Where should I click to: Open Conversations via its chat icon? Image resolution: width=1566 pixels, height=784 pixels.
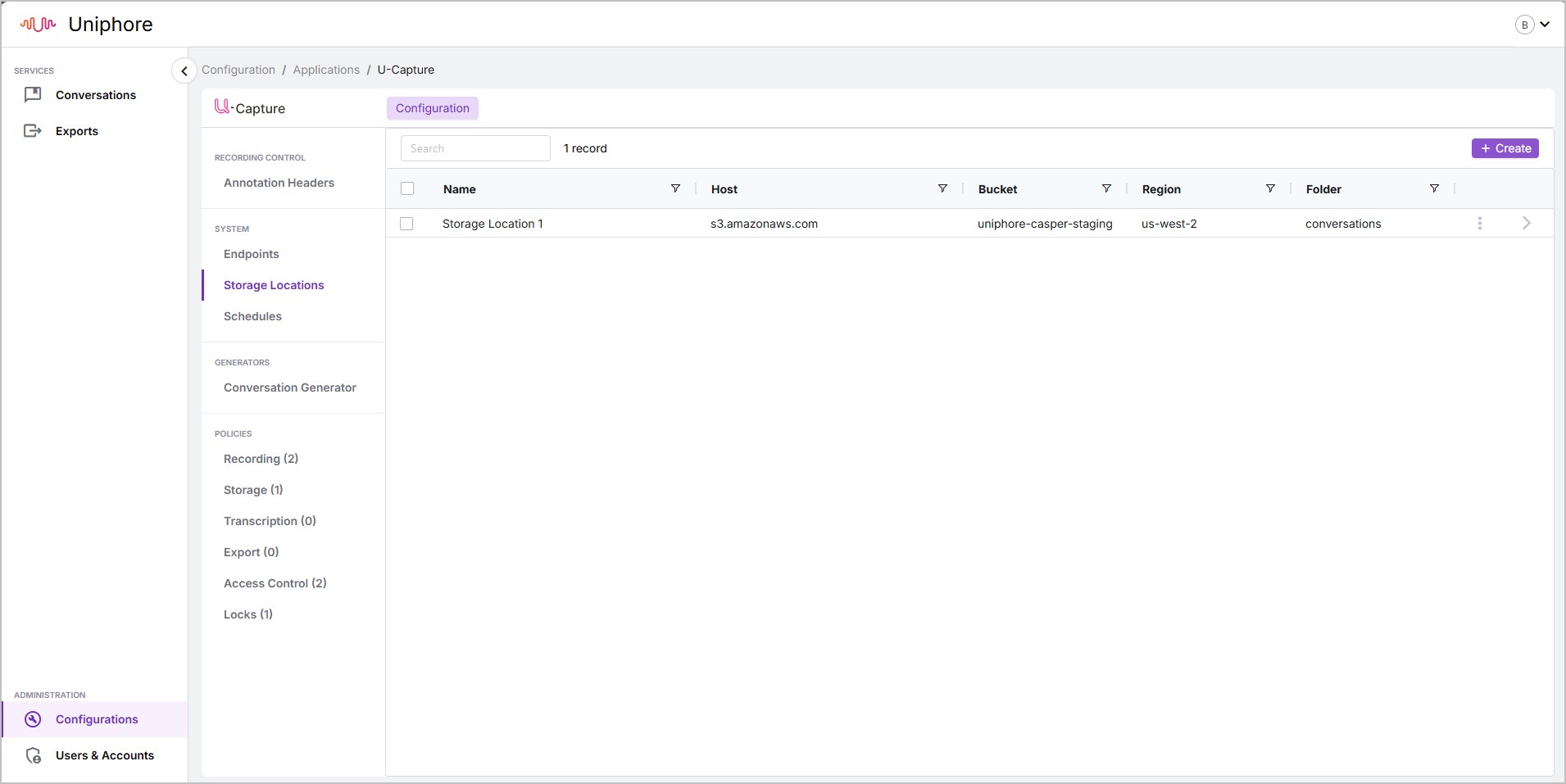point(33,95)
